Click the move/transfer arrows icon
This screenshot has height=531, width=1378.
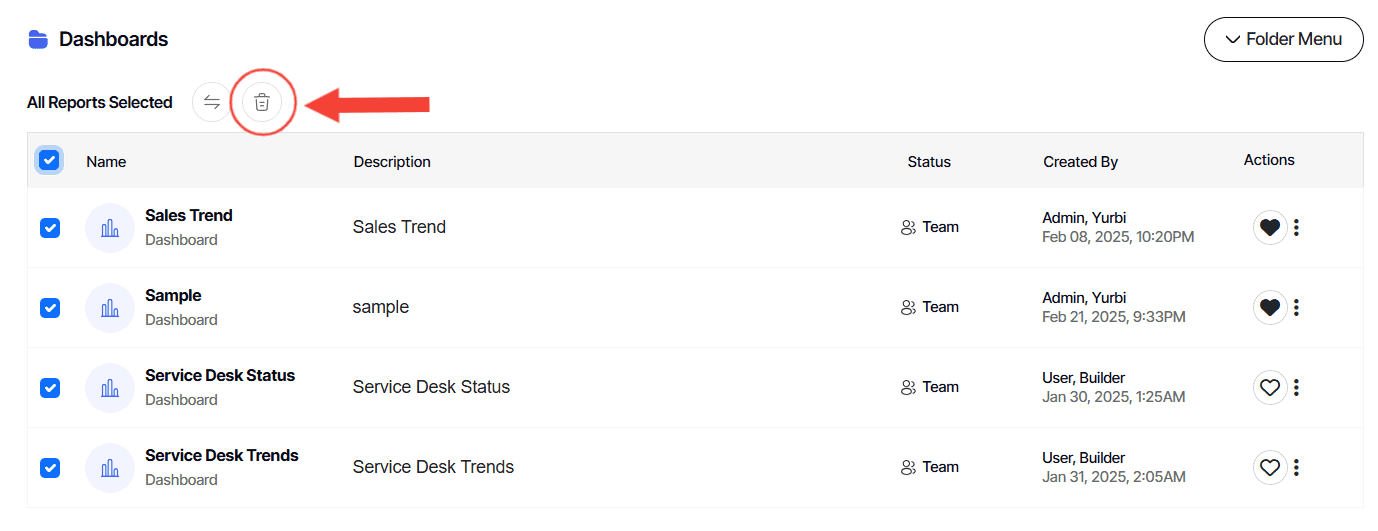(212, 102)
